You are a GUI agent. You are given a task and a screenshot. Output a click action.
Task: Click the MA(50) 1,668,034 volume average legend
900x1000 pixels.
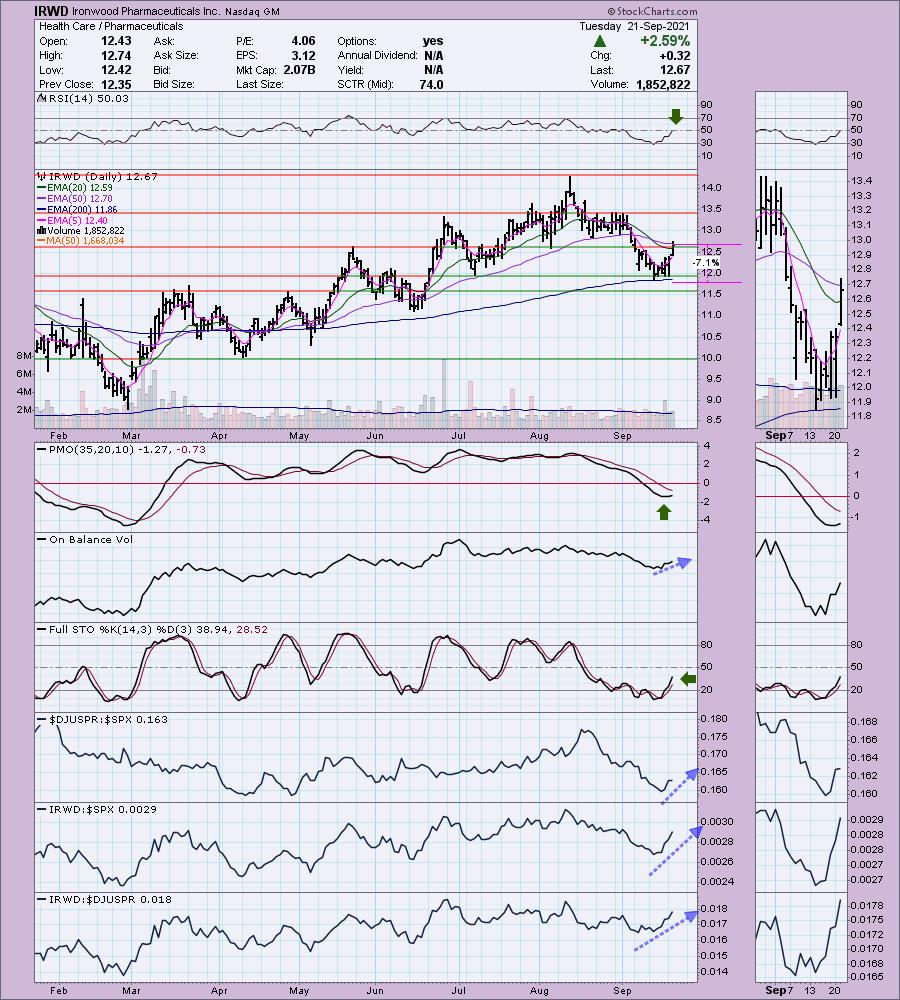[x=81, y=240]
